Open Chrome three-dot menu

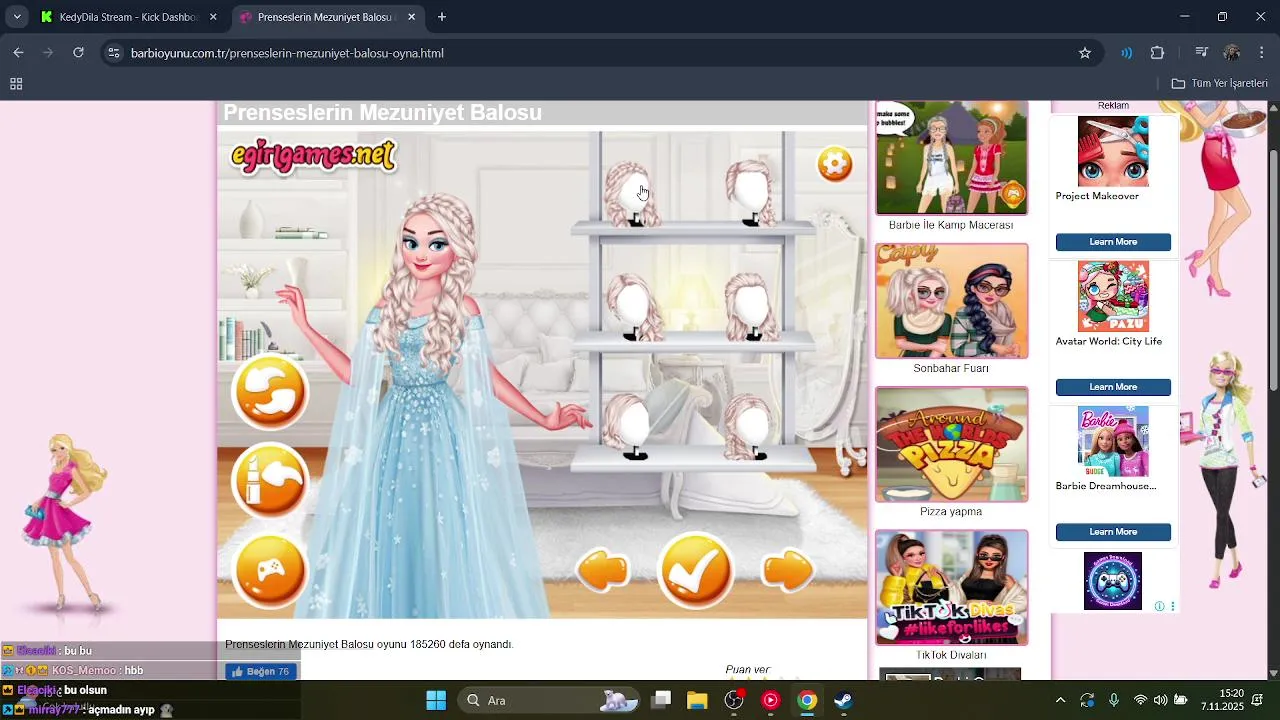coord(1261,53)
